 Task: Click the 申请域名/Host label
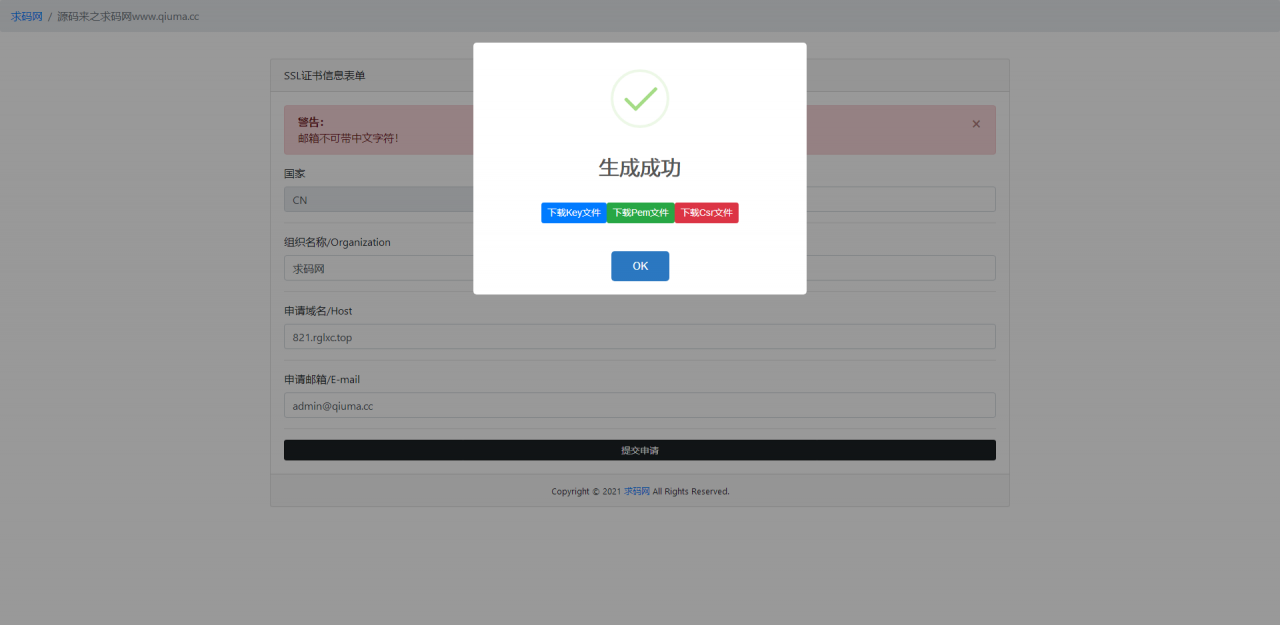coord(318,311)
